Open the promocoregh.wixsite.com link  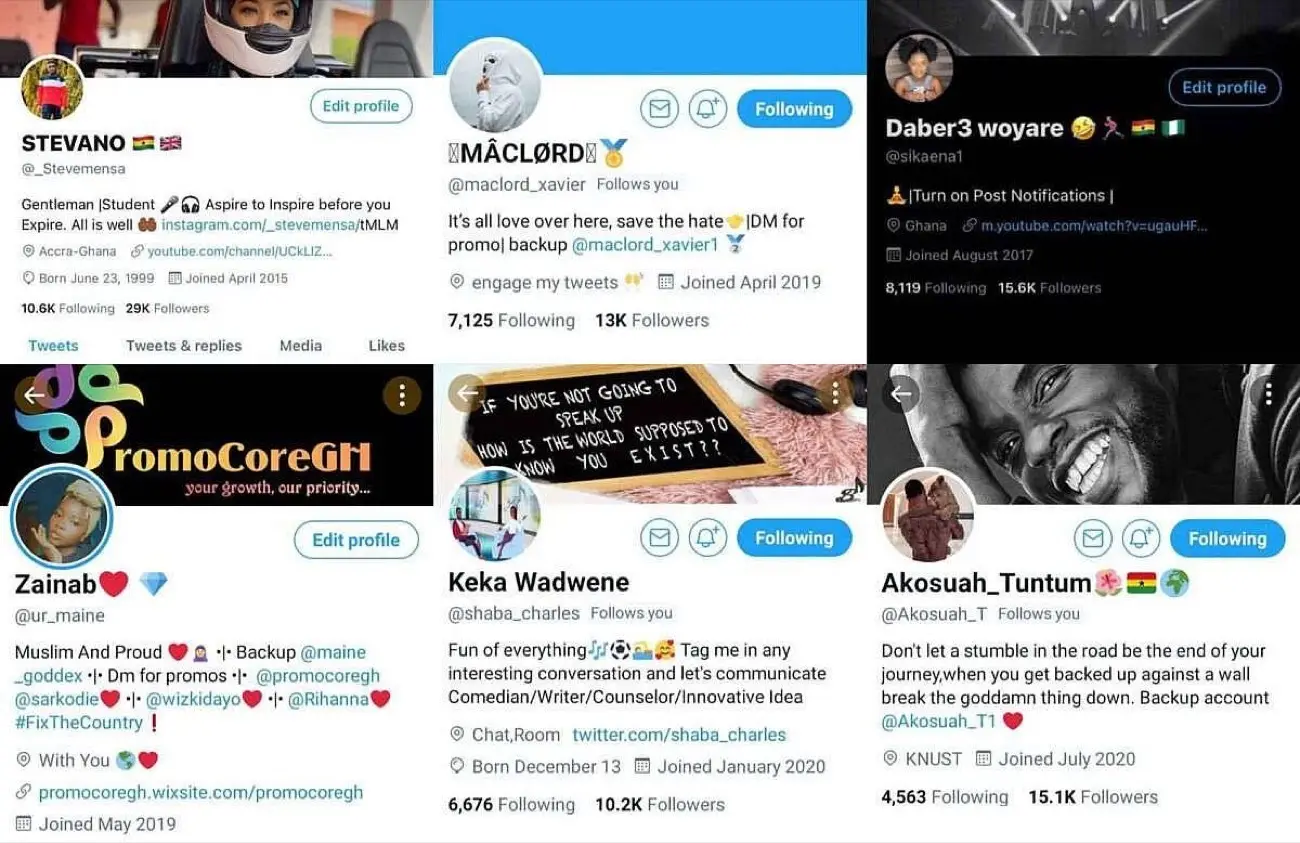click(x=201, y=792)
